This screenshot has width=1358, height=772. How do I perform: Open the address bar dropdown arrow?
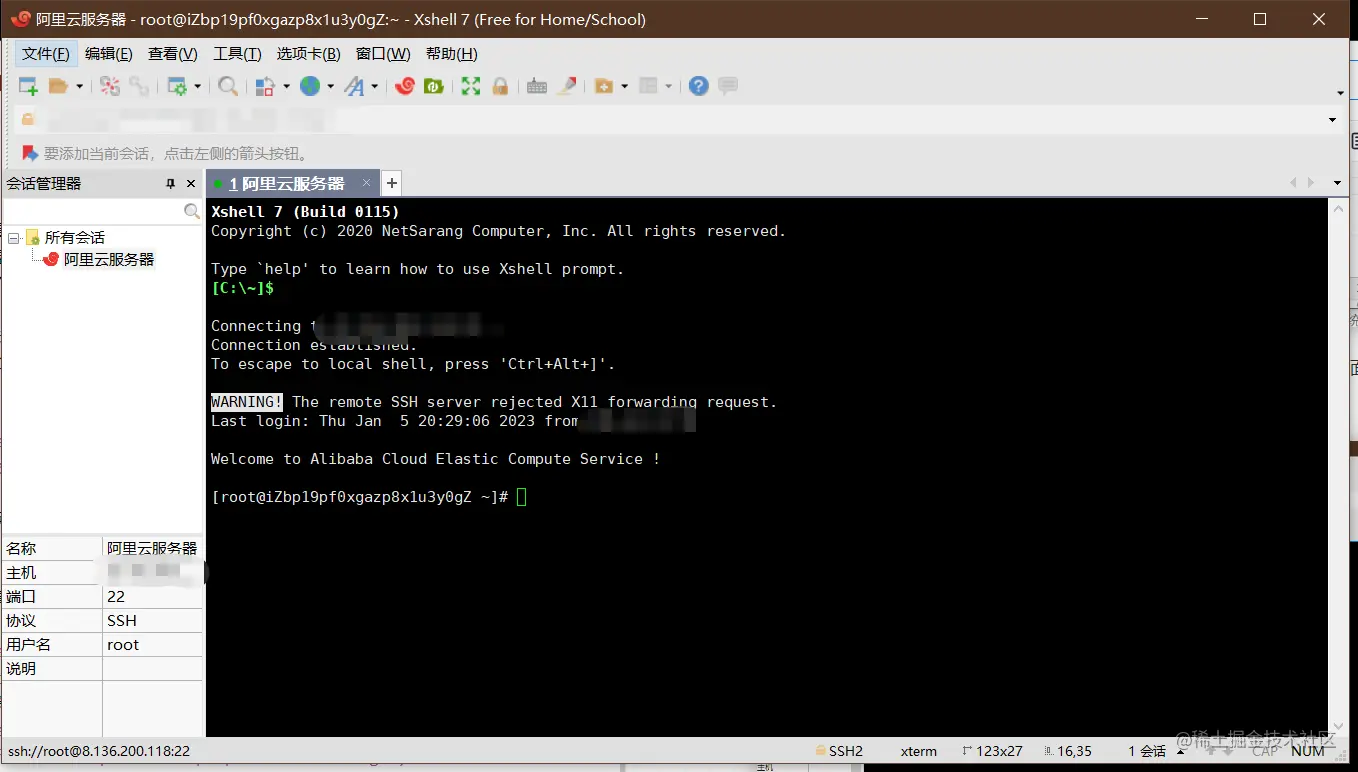[x=1332, y=120]
